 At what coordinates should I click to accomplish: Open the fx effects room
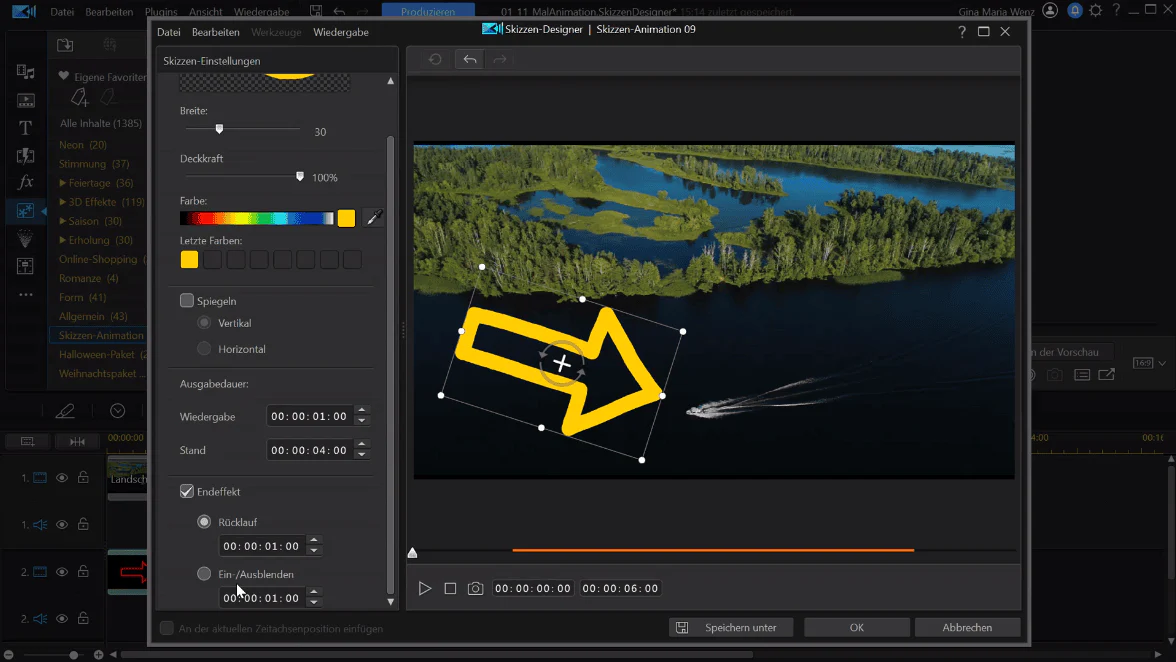point(25,182)
